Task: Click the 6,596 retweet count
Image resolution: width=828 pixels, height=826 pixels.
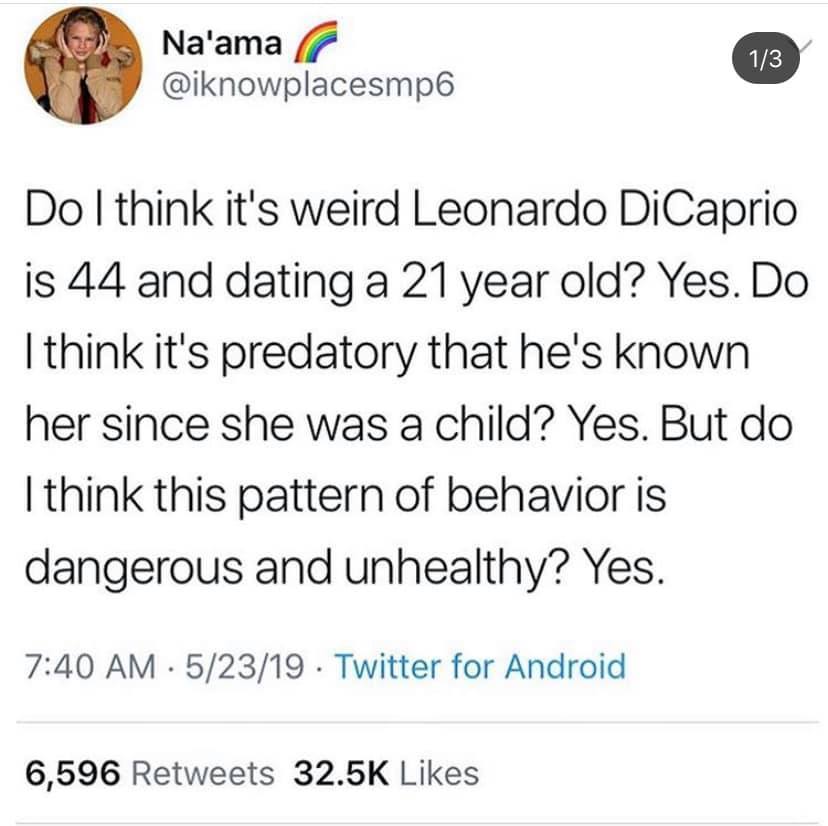Action: tap(72, 774)
